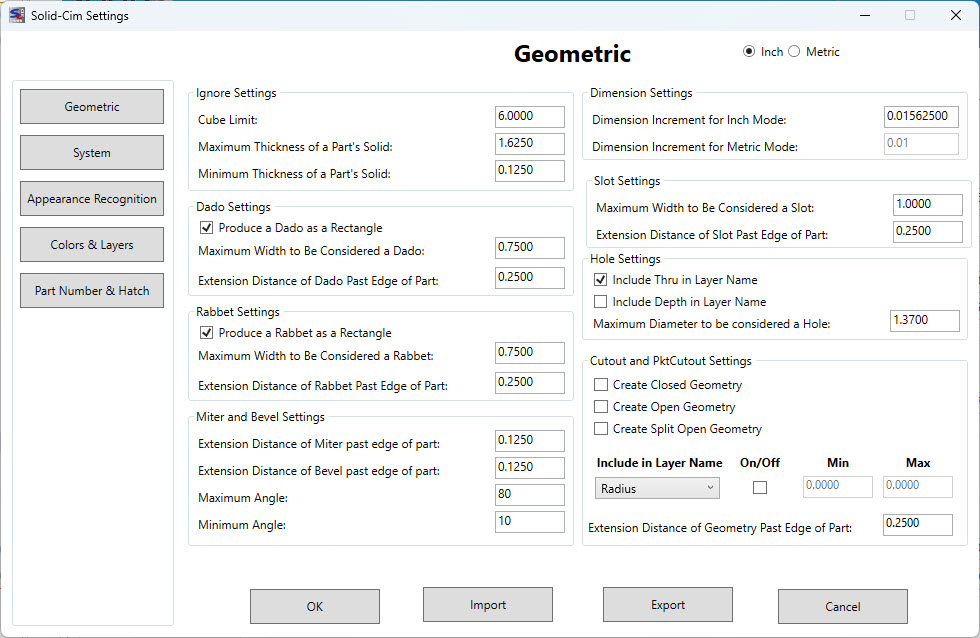Click the Cube Limit input field

529,117
